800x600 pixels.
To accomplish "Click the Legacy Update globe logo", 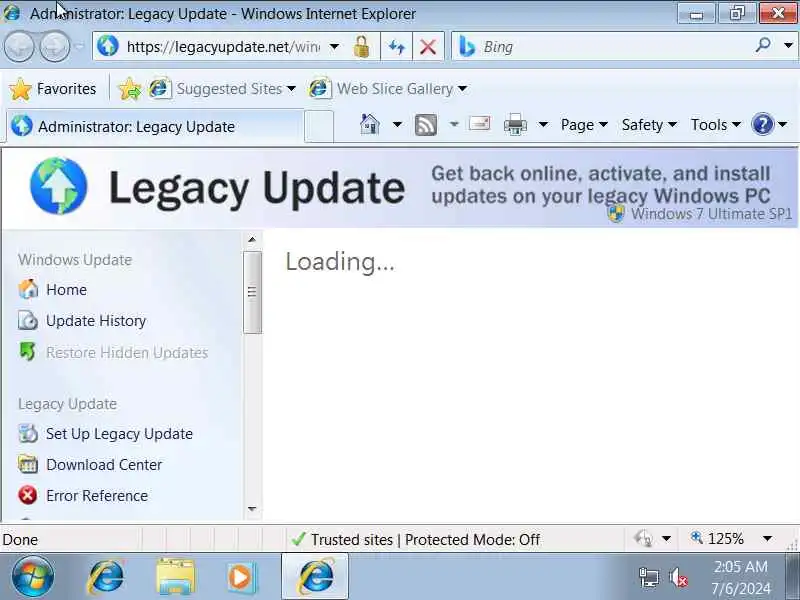I will pos(58,186).
